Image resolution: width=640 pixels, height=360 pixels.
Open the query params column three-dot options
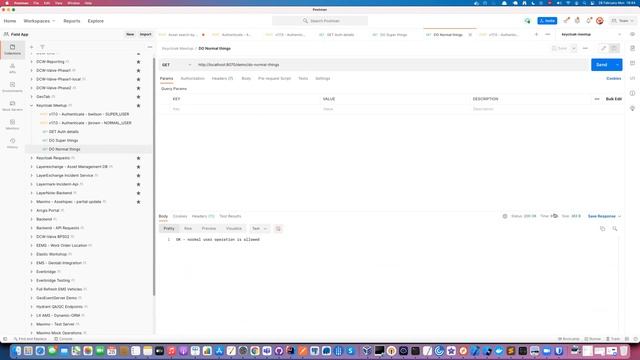coord(597,99)
